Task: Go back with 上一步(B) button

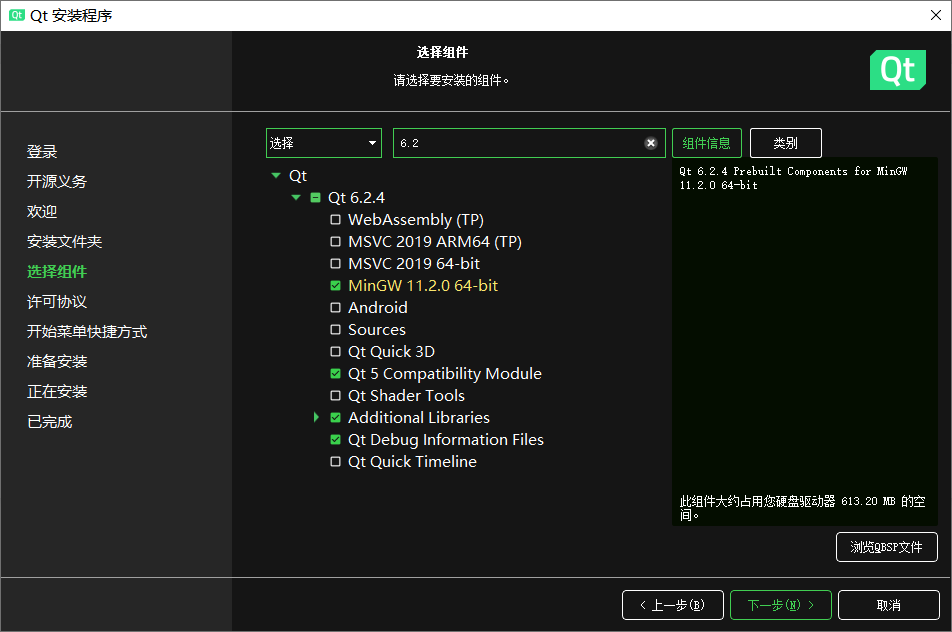Action: point(673,605)
